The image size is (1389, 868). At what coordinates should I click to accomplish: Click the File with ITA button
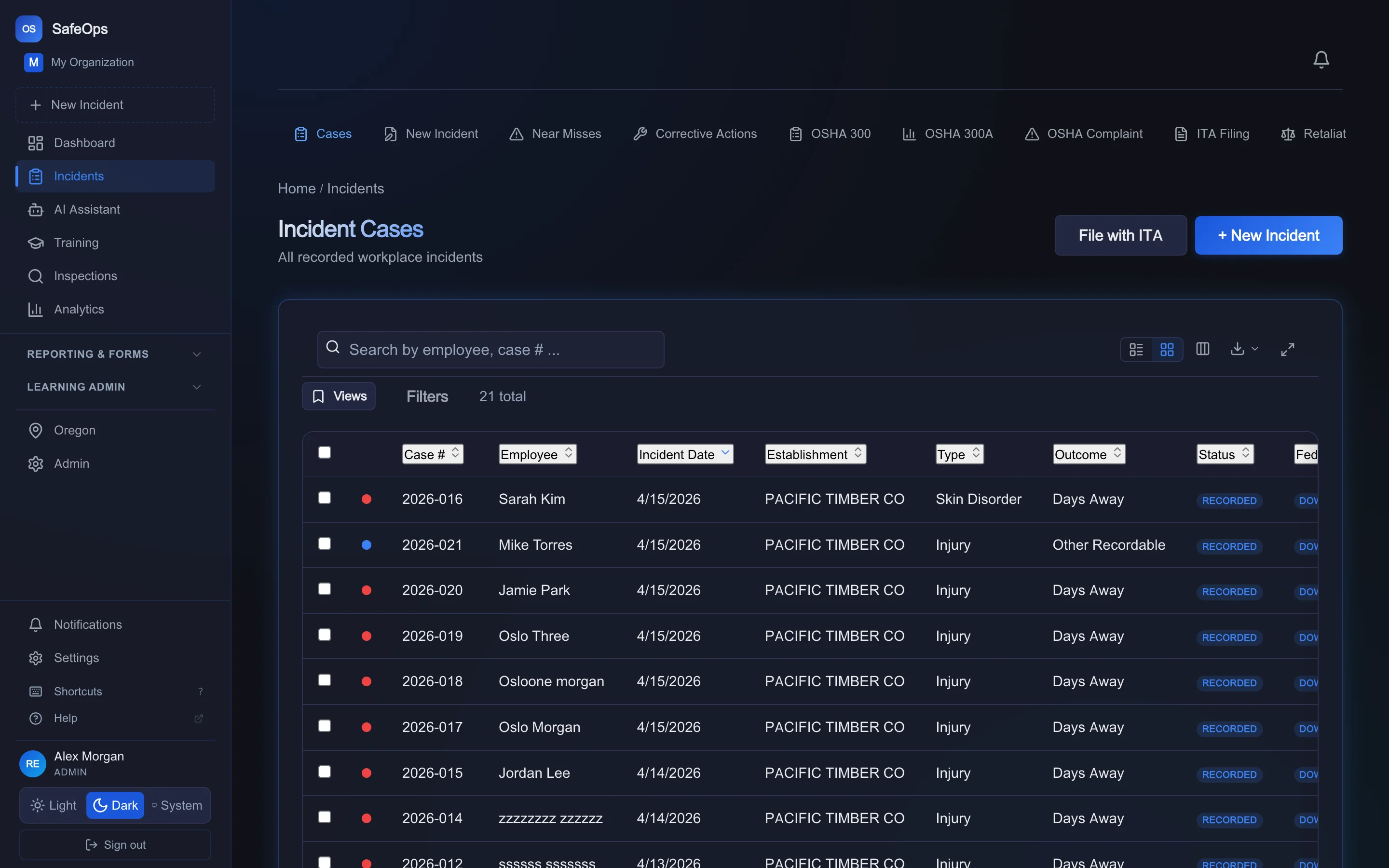[1120, 235]
